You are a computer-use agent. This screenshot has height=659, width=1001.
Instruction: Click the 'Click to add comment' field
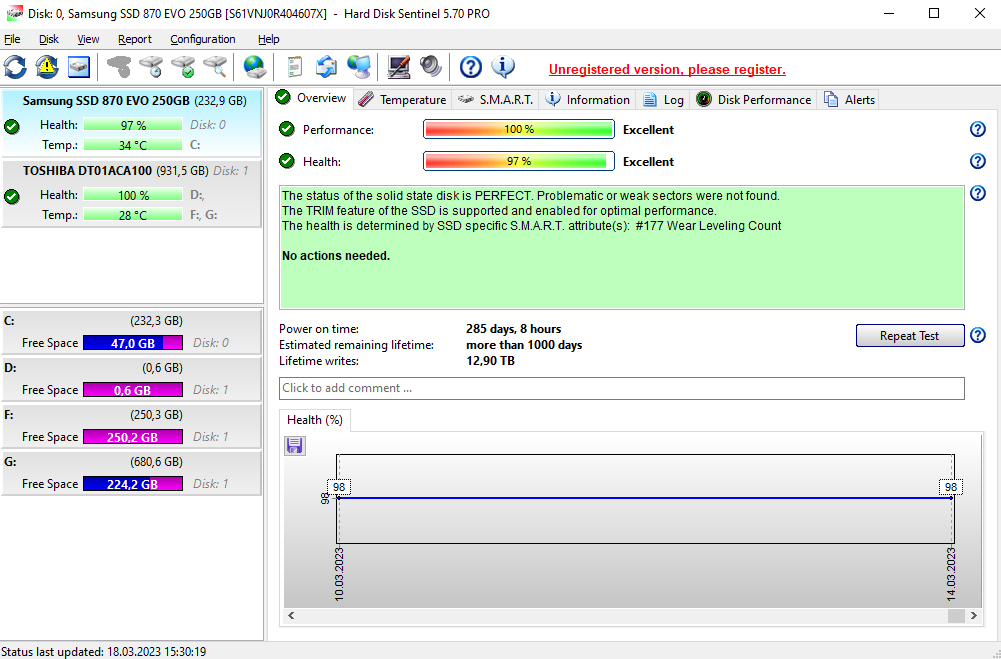(x=621, y=388)
